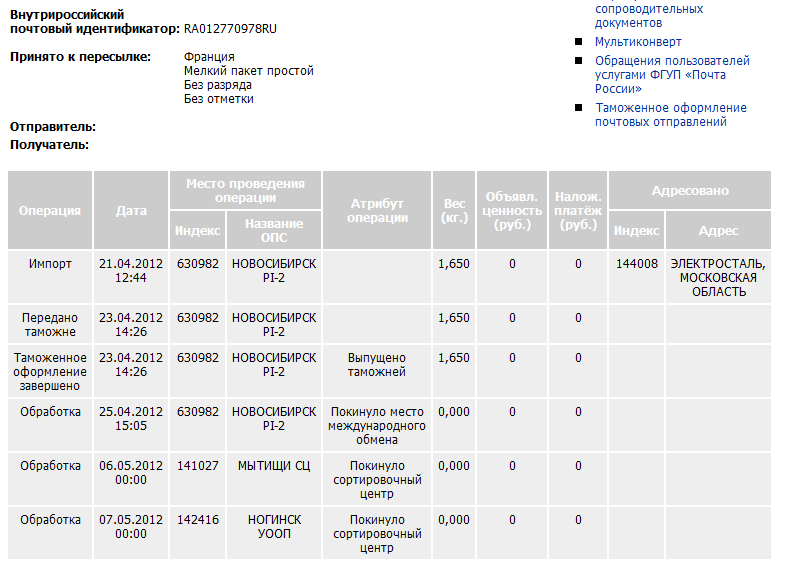
Task: Select the МЫТИЩИ СЦ office cell
Action: tap(273, 465)
